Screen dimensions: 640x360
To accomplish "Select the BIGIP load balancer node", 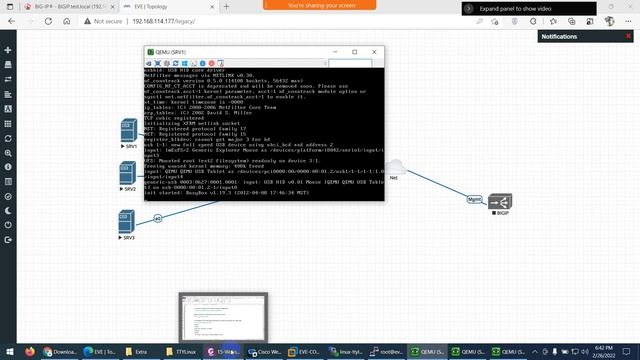I will point(500,201).
